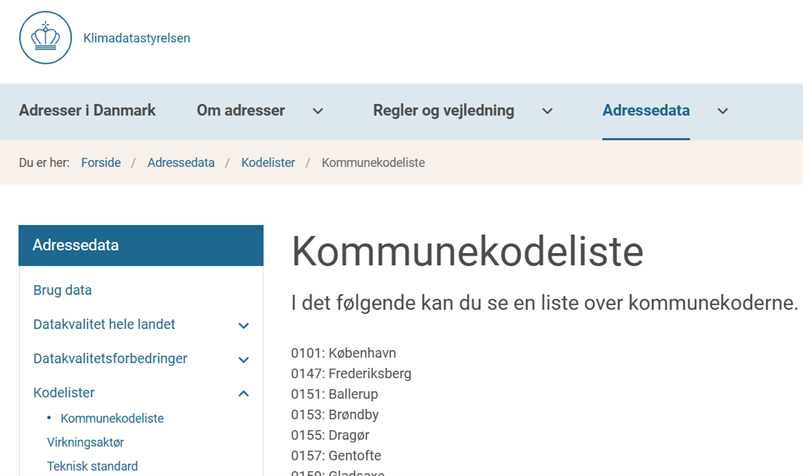The height and width of the screenshot is (476, 803).
Task: Expand the Datakvalitetsforbedringer section chevron
Action: point(243,360)
